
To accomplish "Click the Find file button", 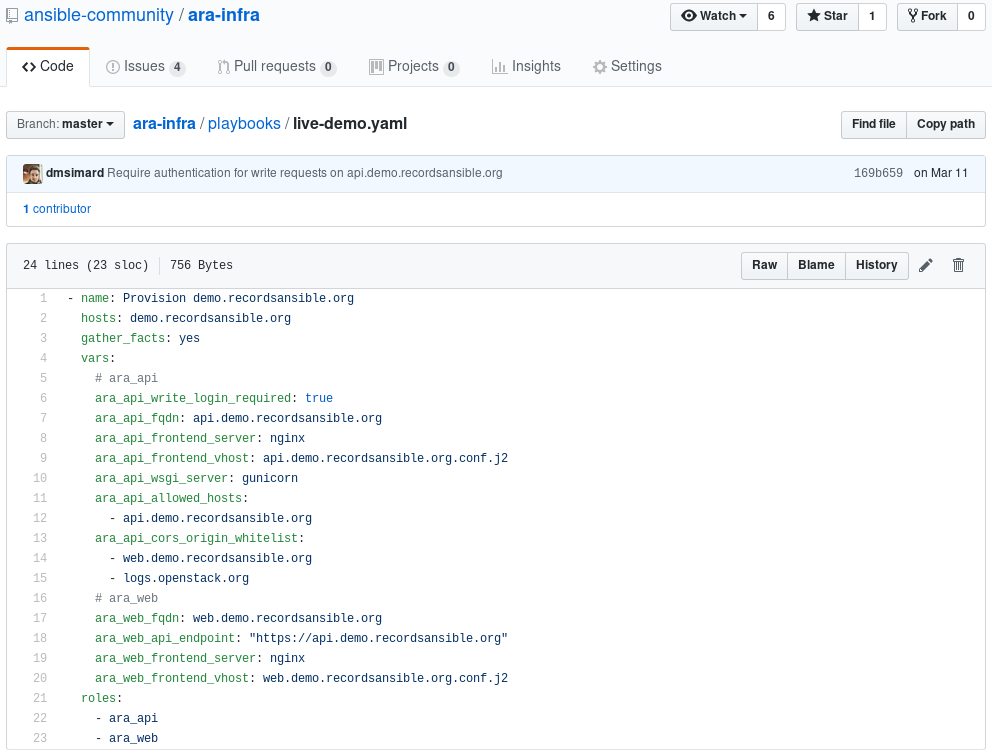I will click(874, 125).
